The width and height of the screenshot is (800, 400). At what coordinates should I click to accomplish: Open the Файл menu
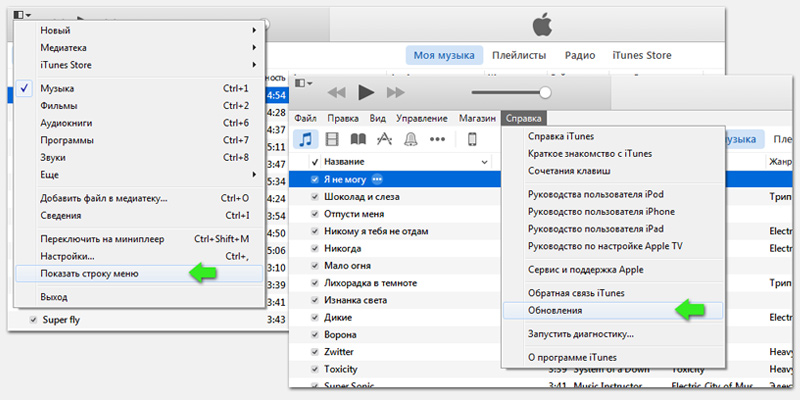click(x=306, y=118)
